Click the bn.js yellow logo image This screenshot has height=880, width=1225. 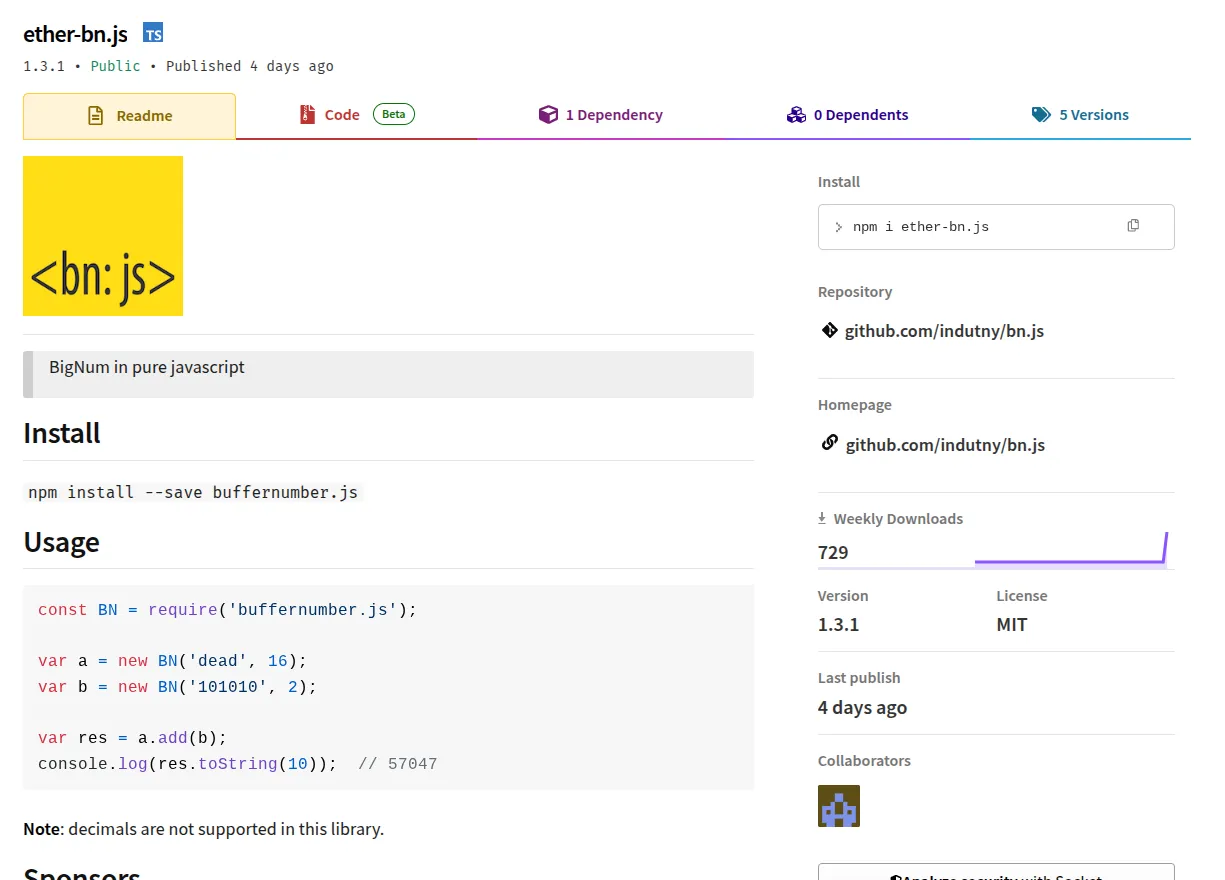[103, 236]
